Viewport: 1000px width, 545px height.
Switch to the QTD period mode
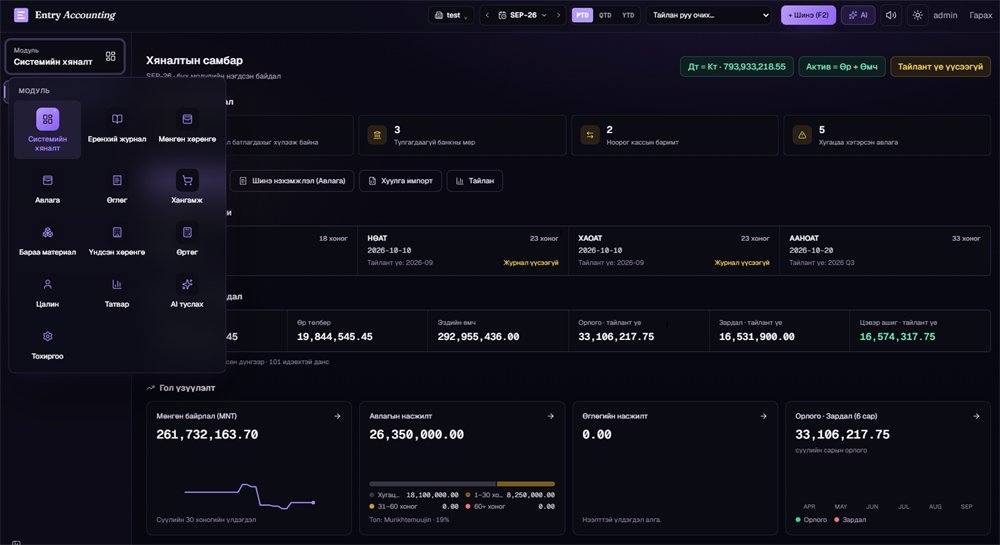coord(605,15)
